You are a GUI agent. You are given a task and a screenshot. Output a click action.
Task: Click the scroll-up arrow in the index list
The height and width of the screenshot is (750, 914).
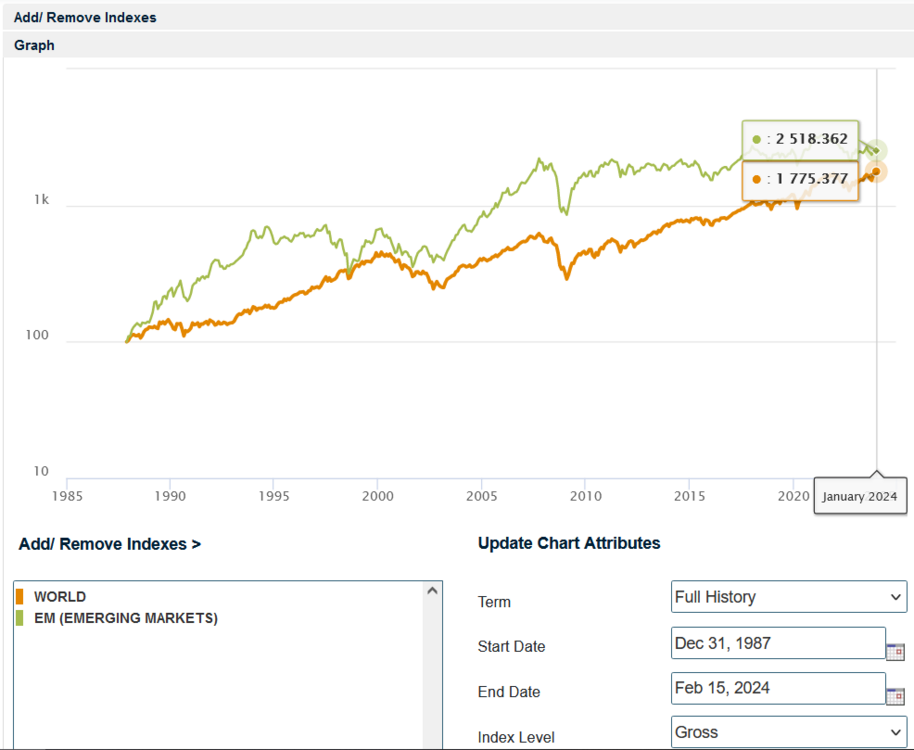tap(433, 591)
